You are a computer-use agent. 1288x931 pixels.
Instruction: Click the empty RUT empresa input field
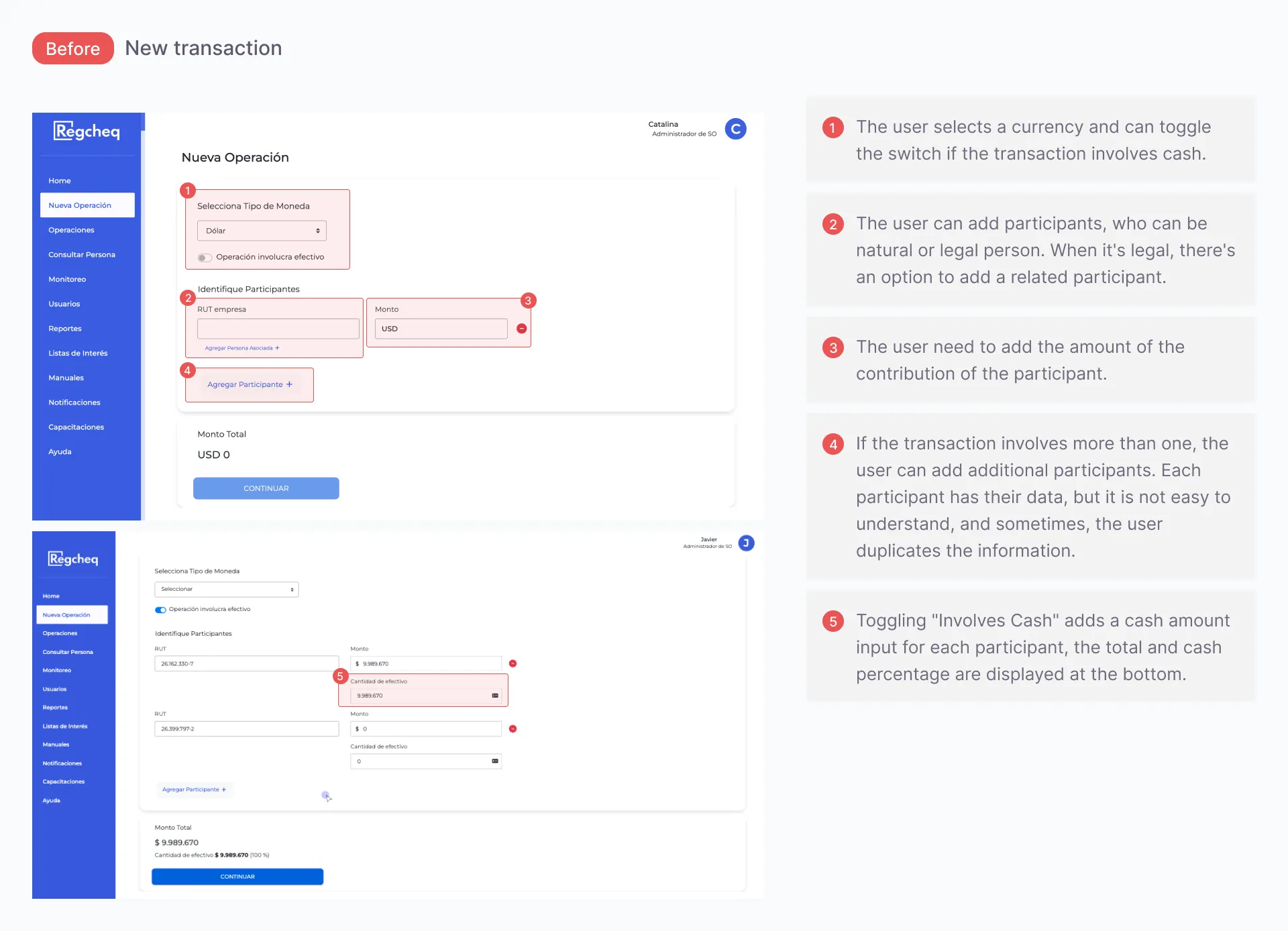[x=278, y=329]
